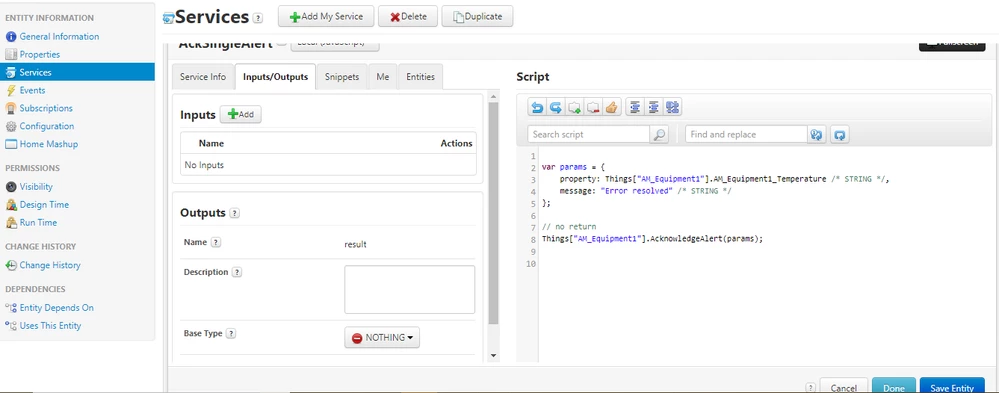Comment selected script lines icon
Screen dimensions: 999x393
tap(574, 108)
